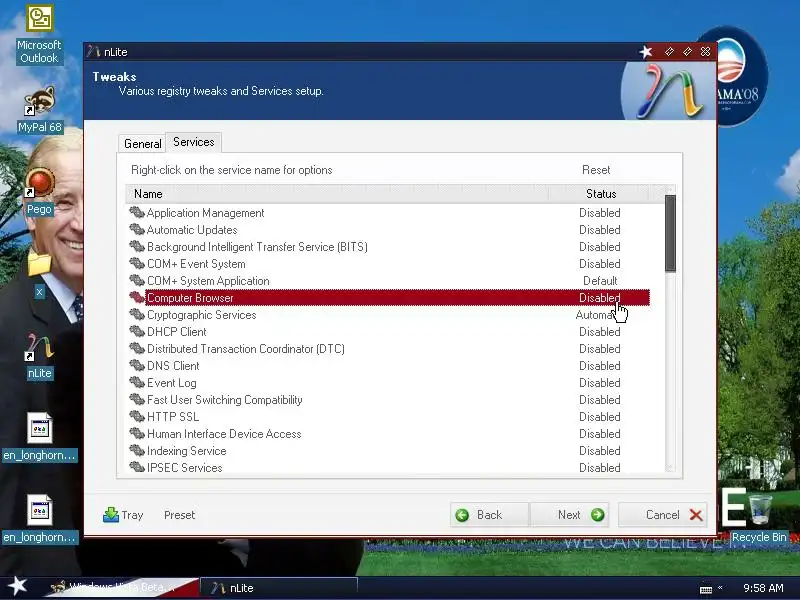
Task: Click the gear icon beside DNS Client
Action: tap(137, 365)
